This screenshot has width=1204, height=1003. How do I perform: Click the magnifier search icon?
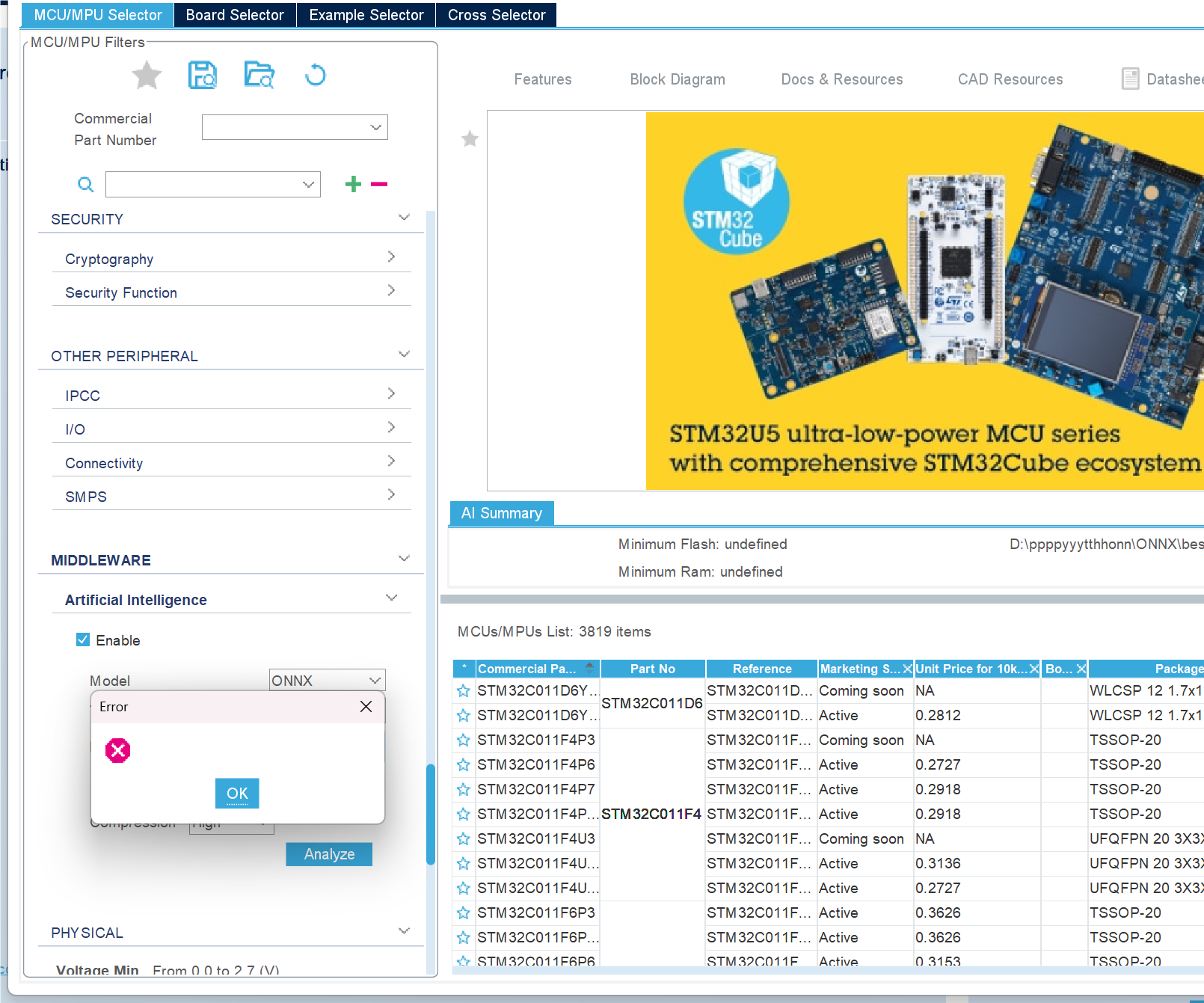(86, 184)
